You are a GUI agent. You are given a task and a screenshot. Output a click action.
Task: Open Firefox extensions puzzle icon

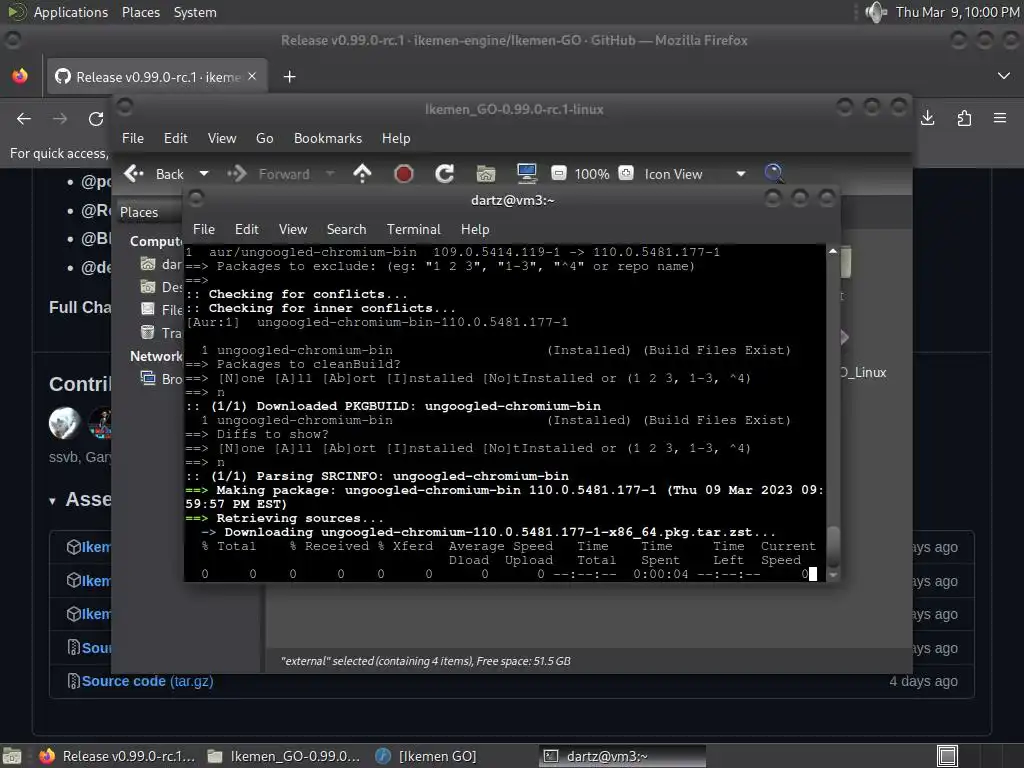click(x=964, y=118)
